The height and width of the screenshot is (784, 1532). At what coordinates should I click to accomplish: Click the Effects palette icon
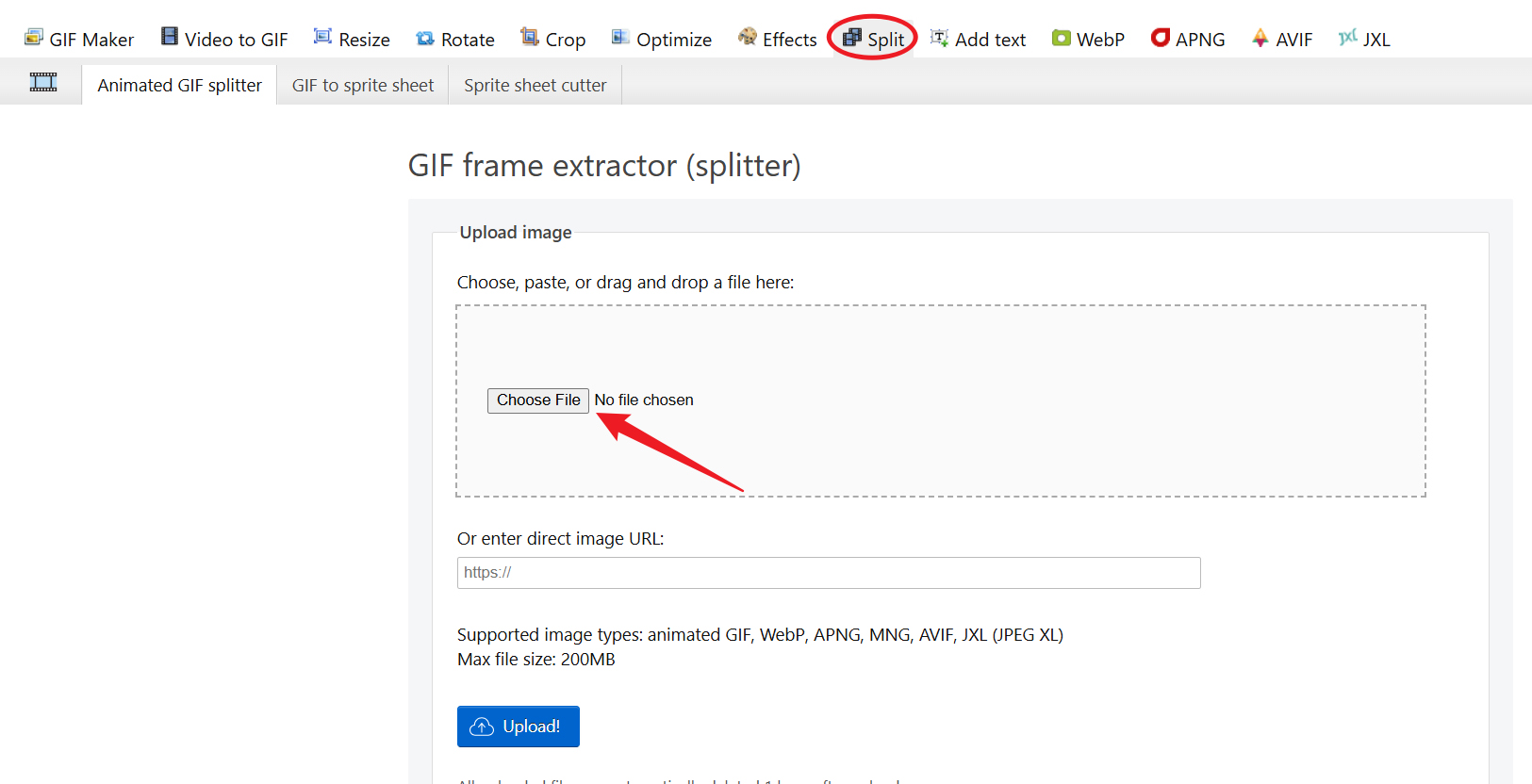(x=748, y=37)
